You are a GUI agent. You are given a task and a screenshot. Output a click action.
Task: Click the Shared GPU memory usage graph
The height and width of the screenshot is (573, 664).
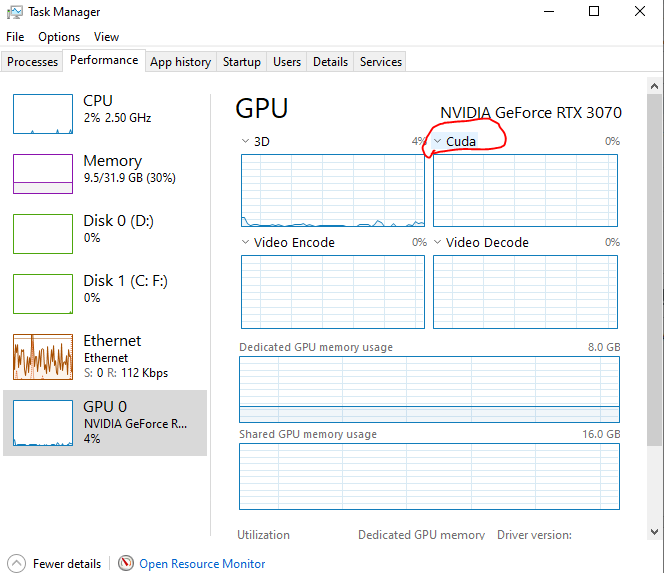(429, 476)
